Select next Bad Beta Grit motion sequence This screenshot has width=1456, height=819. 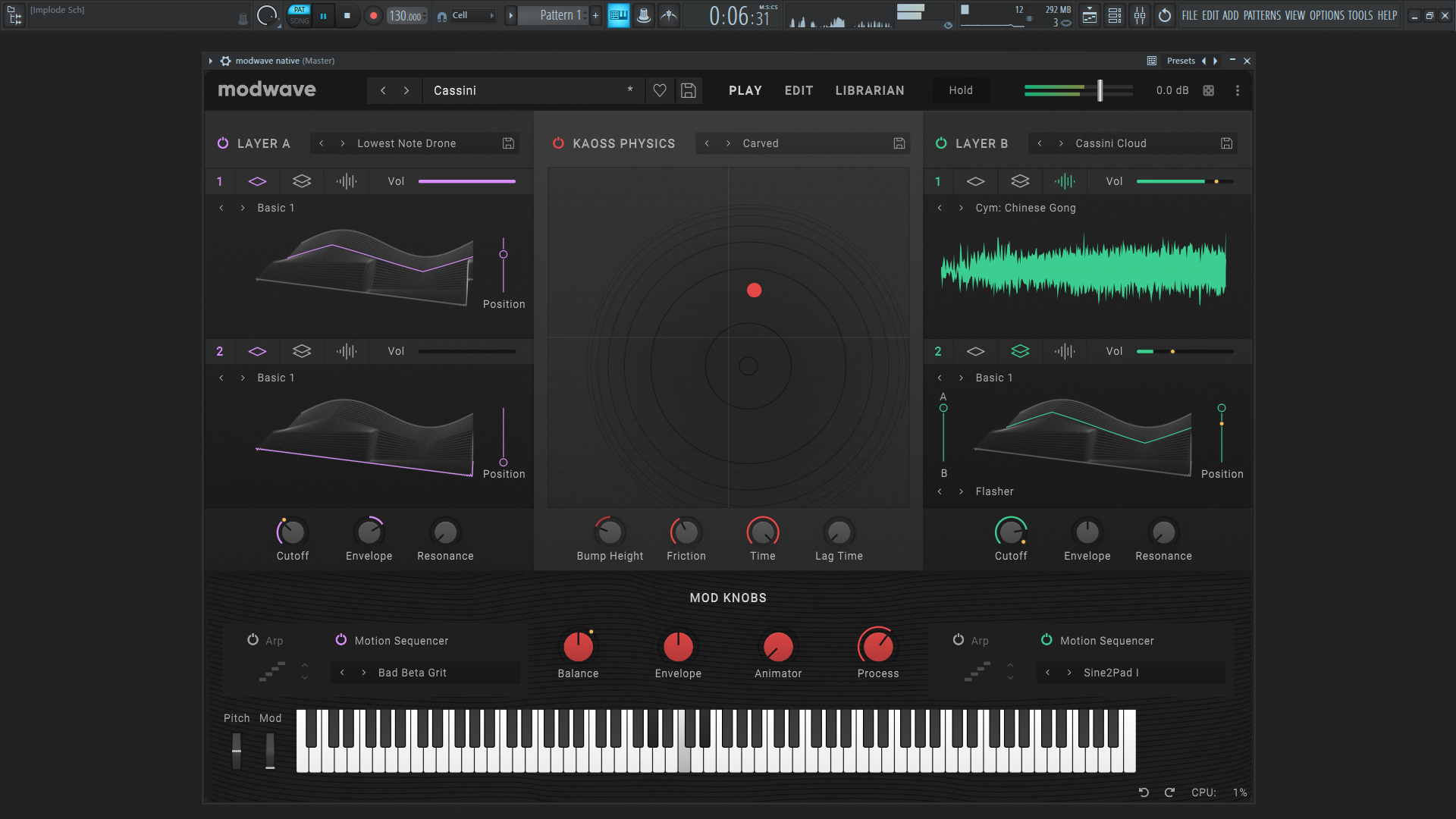pos(364,673)
